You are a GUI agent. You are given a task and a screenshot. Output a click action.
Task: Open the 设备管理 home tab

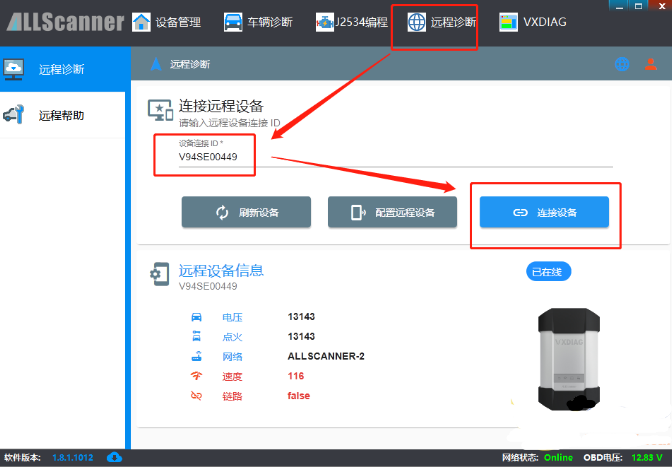[166, 22]
